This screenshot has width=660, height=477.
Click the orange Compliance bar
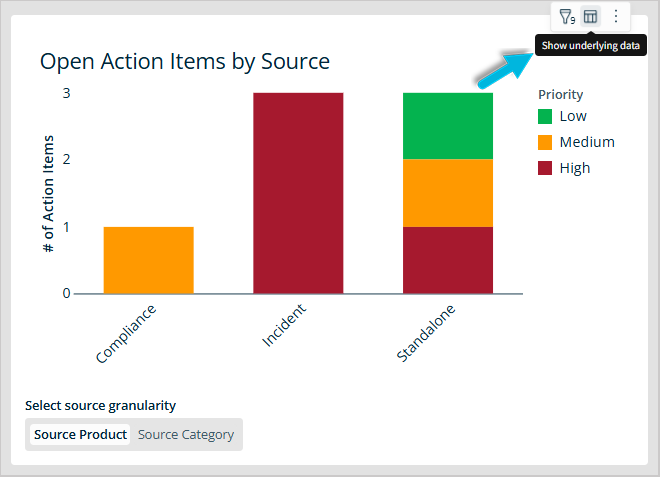point(148,260)
